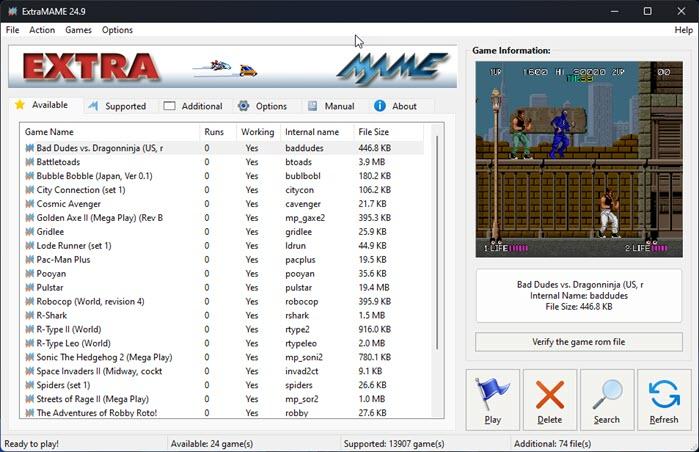Click the magnifying glass Search icon
The width and height of the screenshot is (699, 452).
(607, 394)
